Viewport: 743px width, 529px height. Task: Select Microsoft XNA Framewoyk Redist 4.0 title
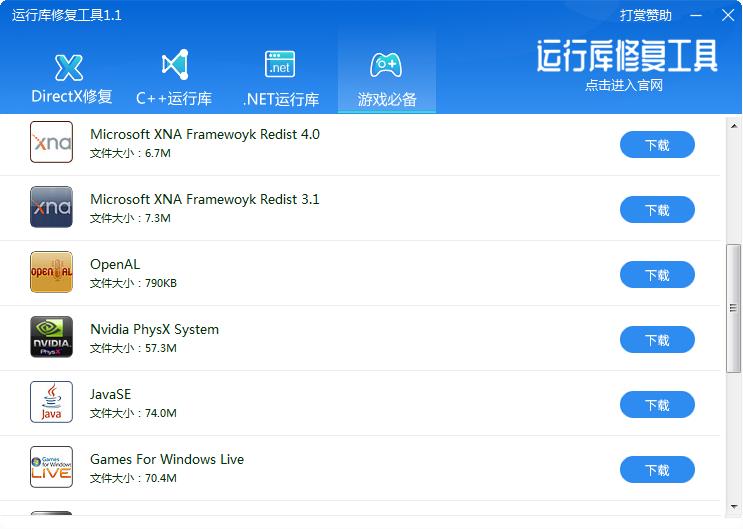(x=205, y=134)
